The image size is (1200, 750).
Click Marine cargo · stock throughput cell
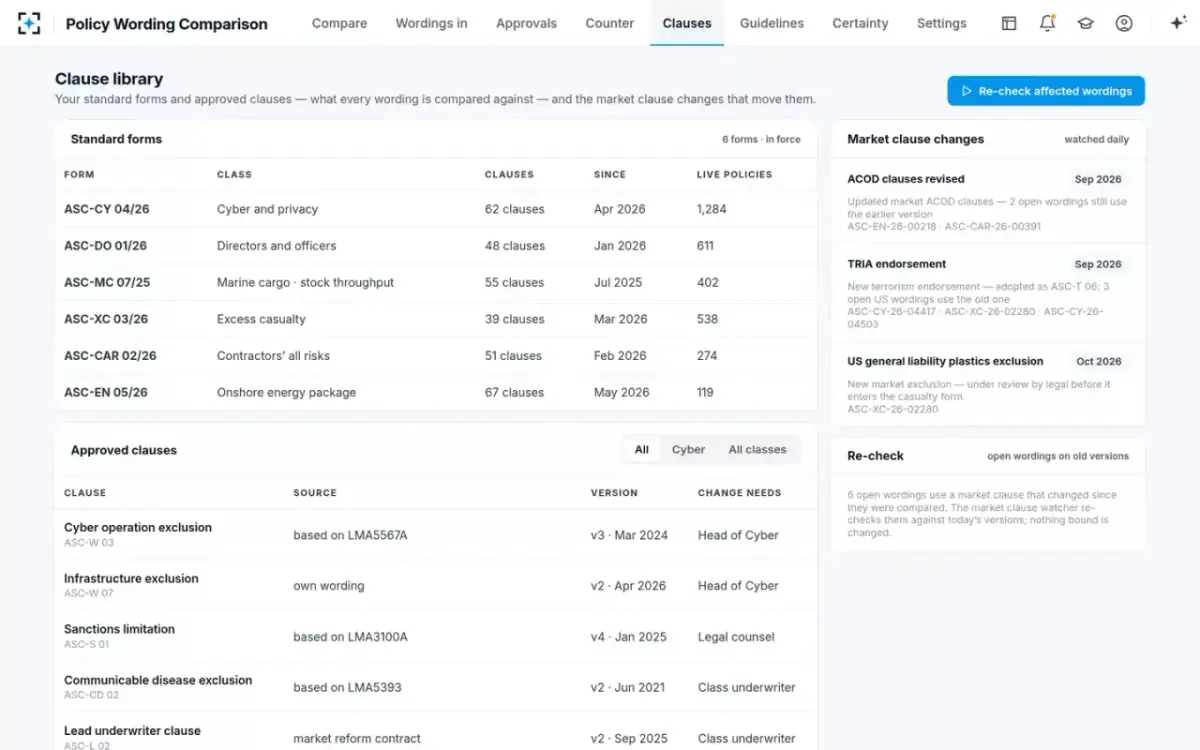305,283
